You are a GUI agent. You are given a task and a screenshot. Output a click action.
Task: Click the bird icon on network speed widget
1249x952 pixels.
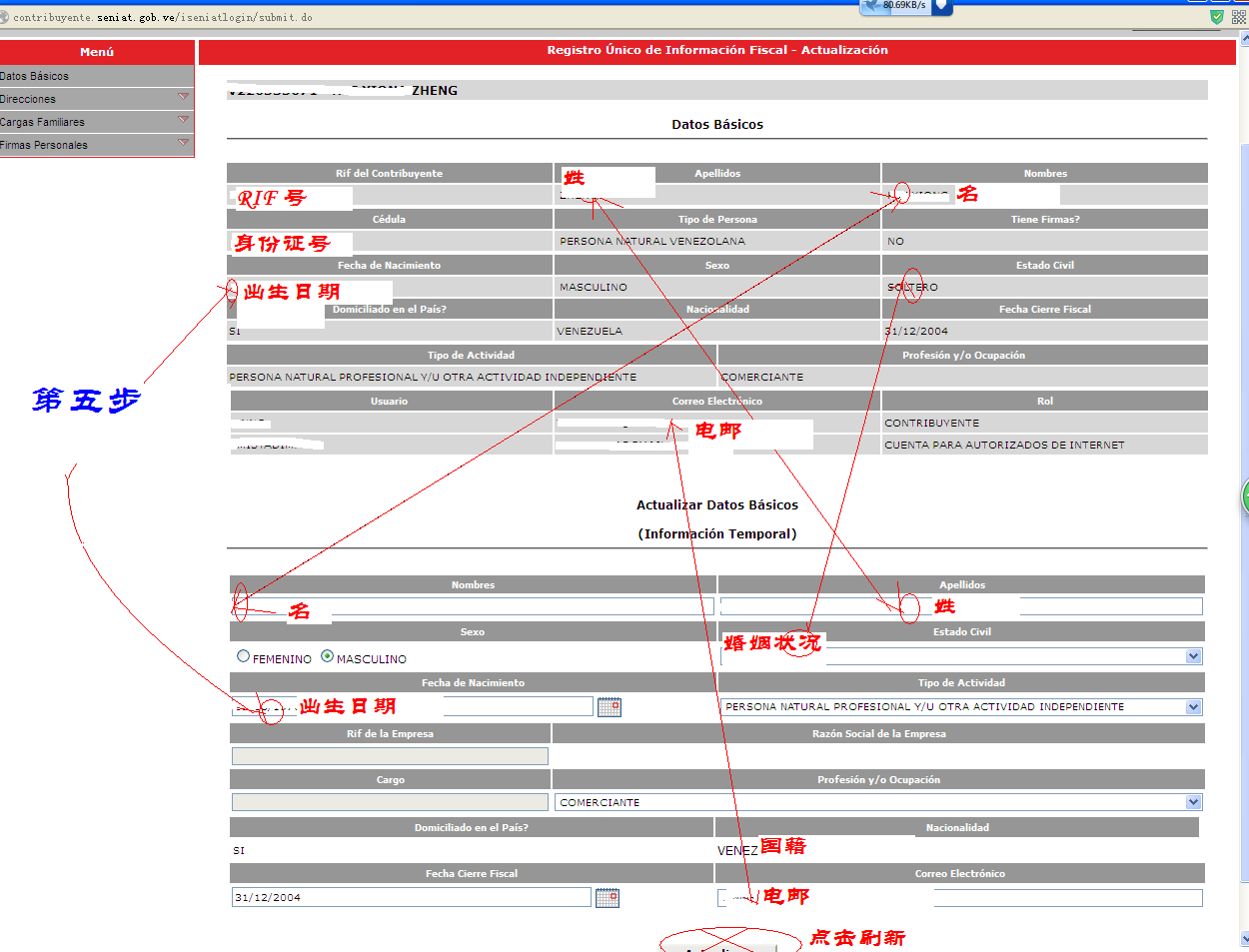point(872,6)
